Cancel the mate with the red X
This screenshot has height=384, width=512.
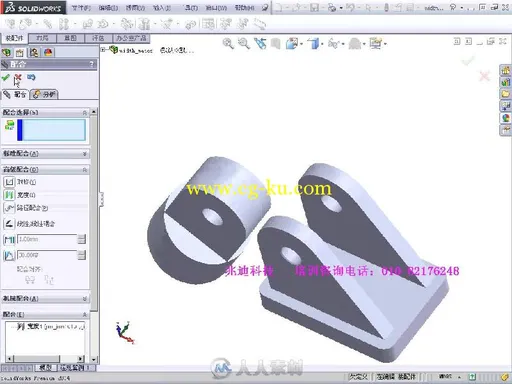pyautogui.click(x=18, y=78)
